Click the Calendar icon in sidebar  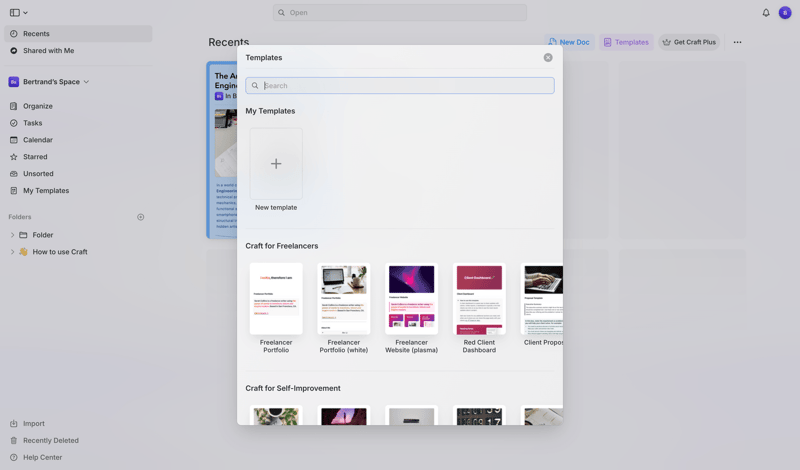point(14,140)
